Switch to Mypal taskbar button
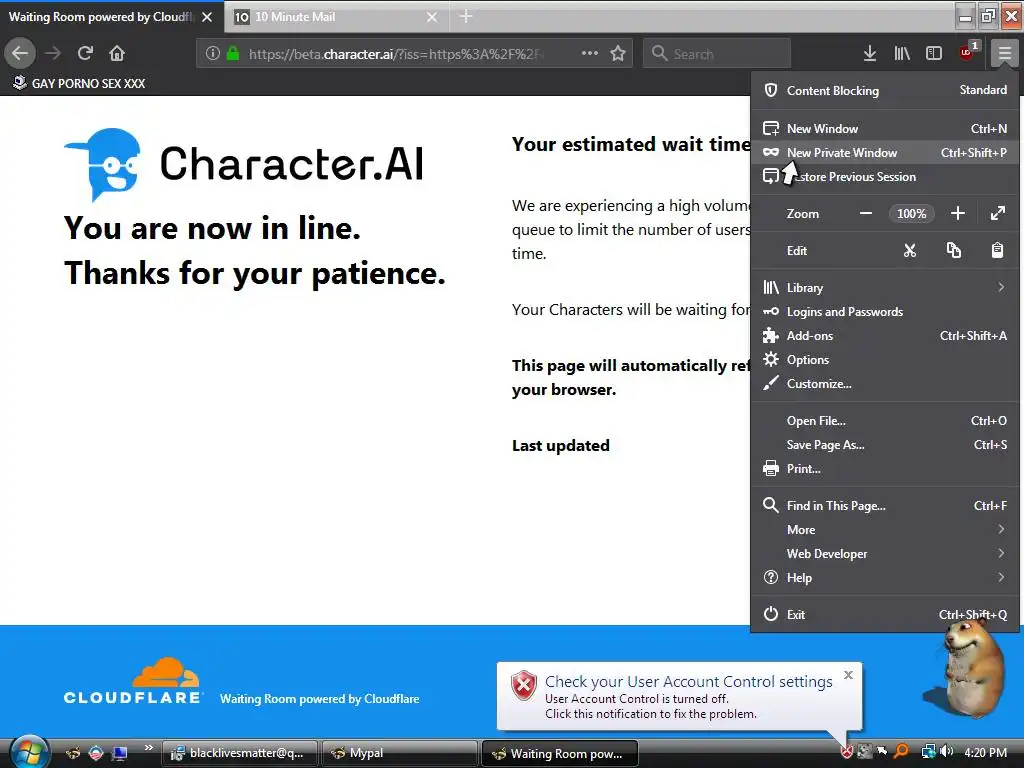The height and width of the screenshot is (768, 1024). click(399, 753)
